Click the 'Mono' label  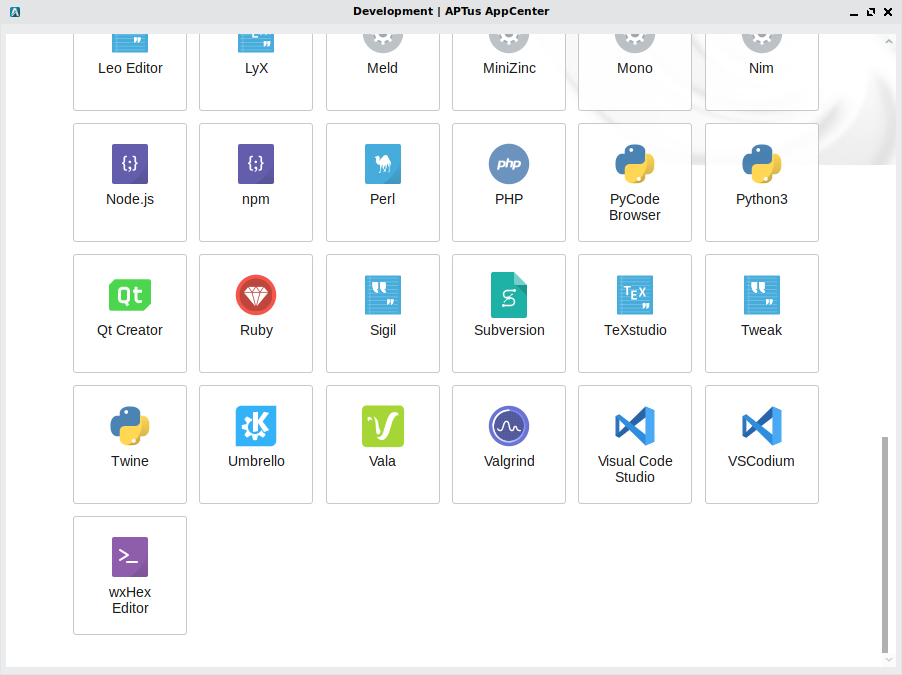click(x=635, y=68)
